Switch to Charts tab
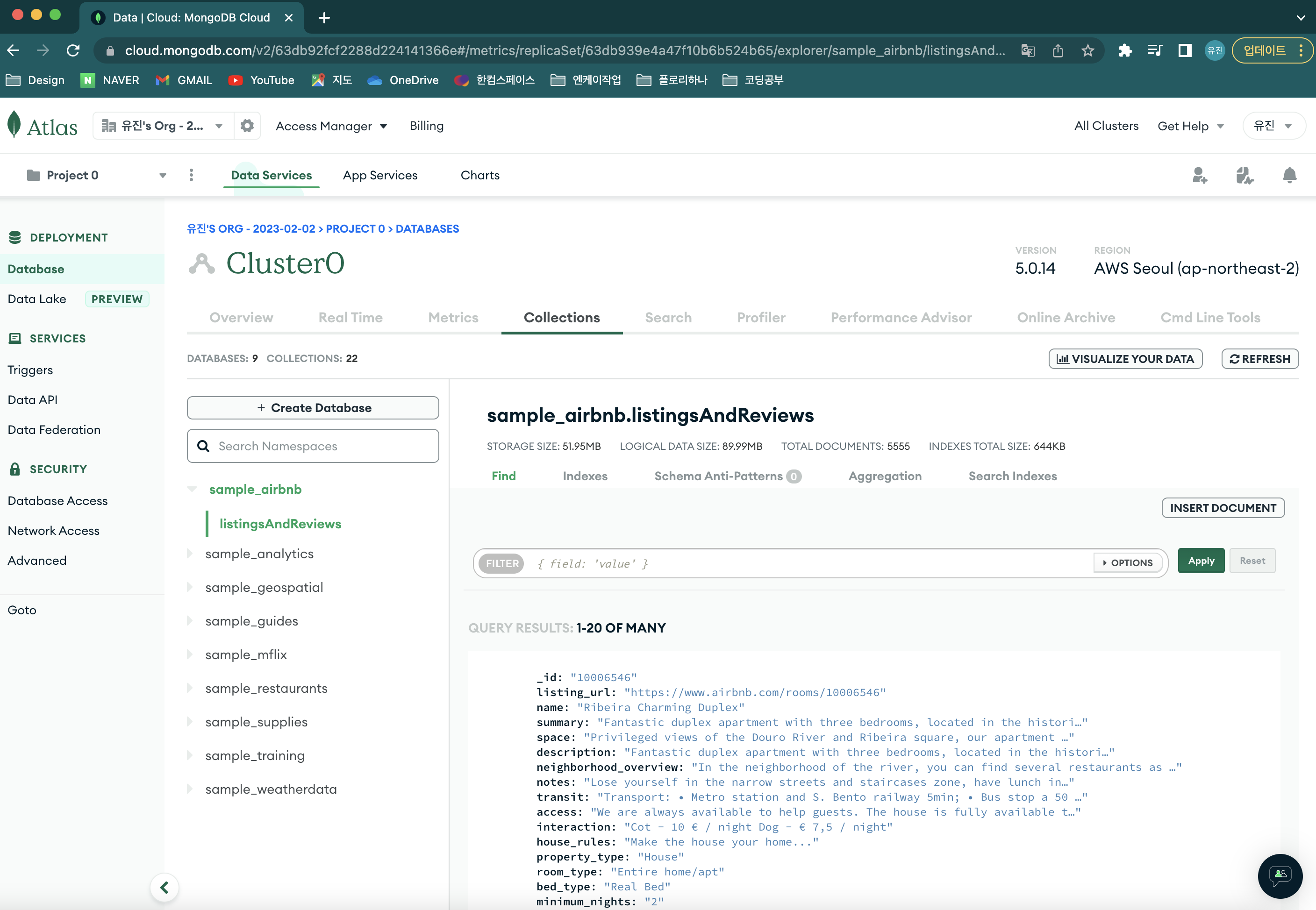 pyautogui.click(x=480, y=175)
